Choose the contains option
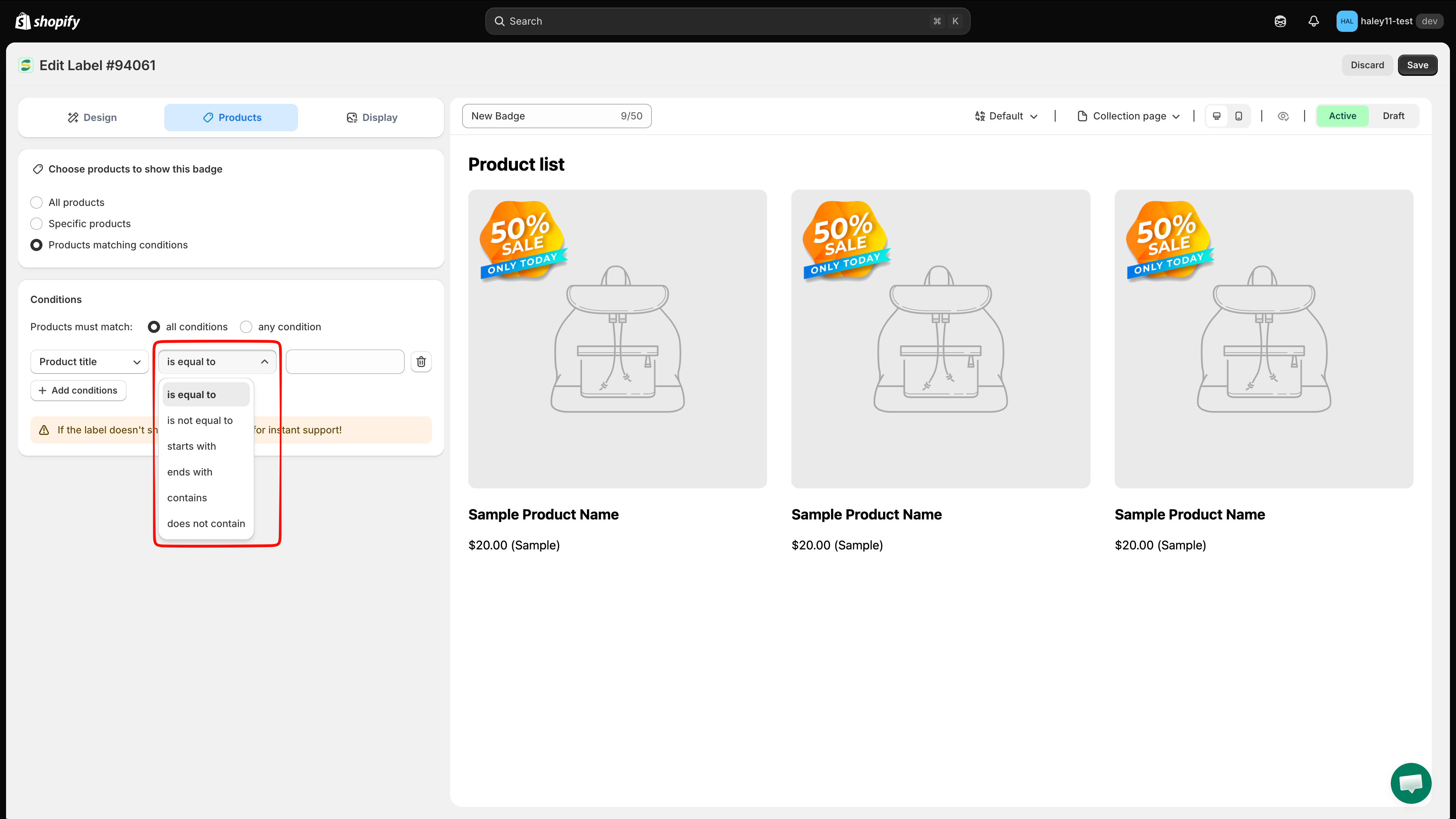This screenshot has width=1456, height=819. click(206, 498)
